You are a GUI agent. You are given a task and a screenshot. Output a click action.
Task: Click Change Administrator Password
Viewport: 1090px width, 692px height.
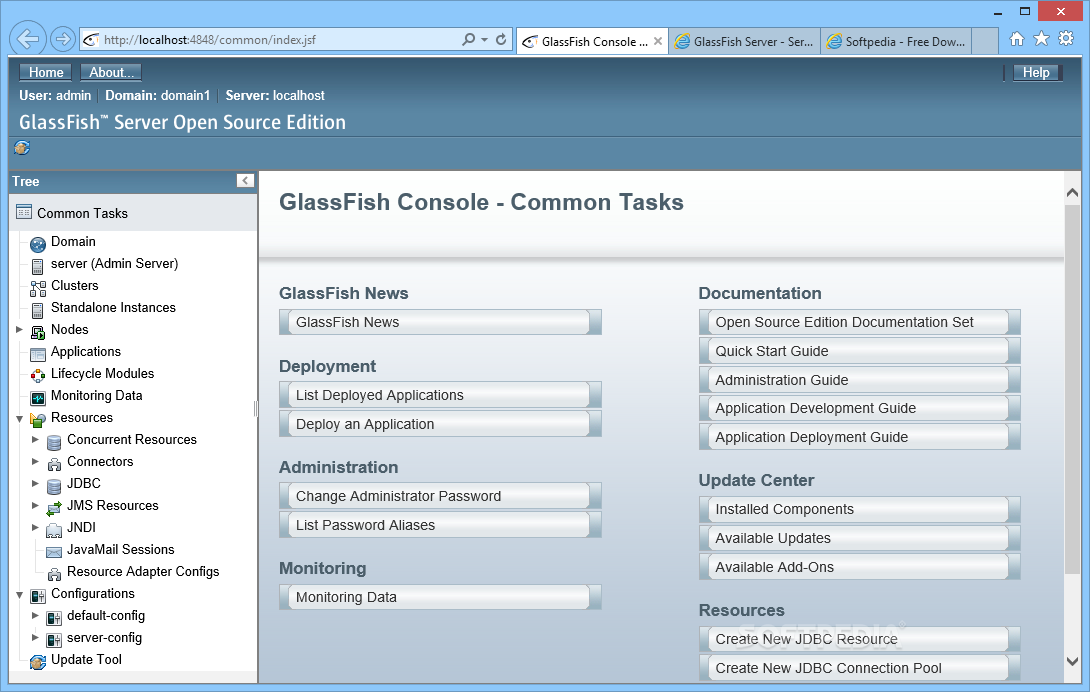[x=440, y=496]
